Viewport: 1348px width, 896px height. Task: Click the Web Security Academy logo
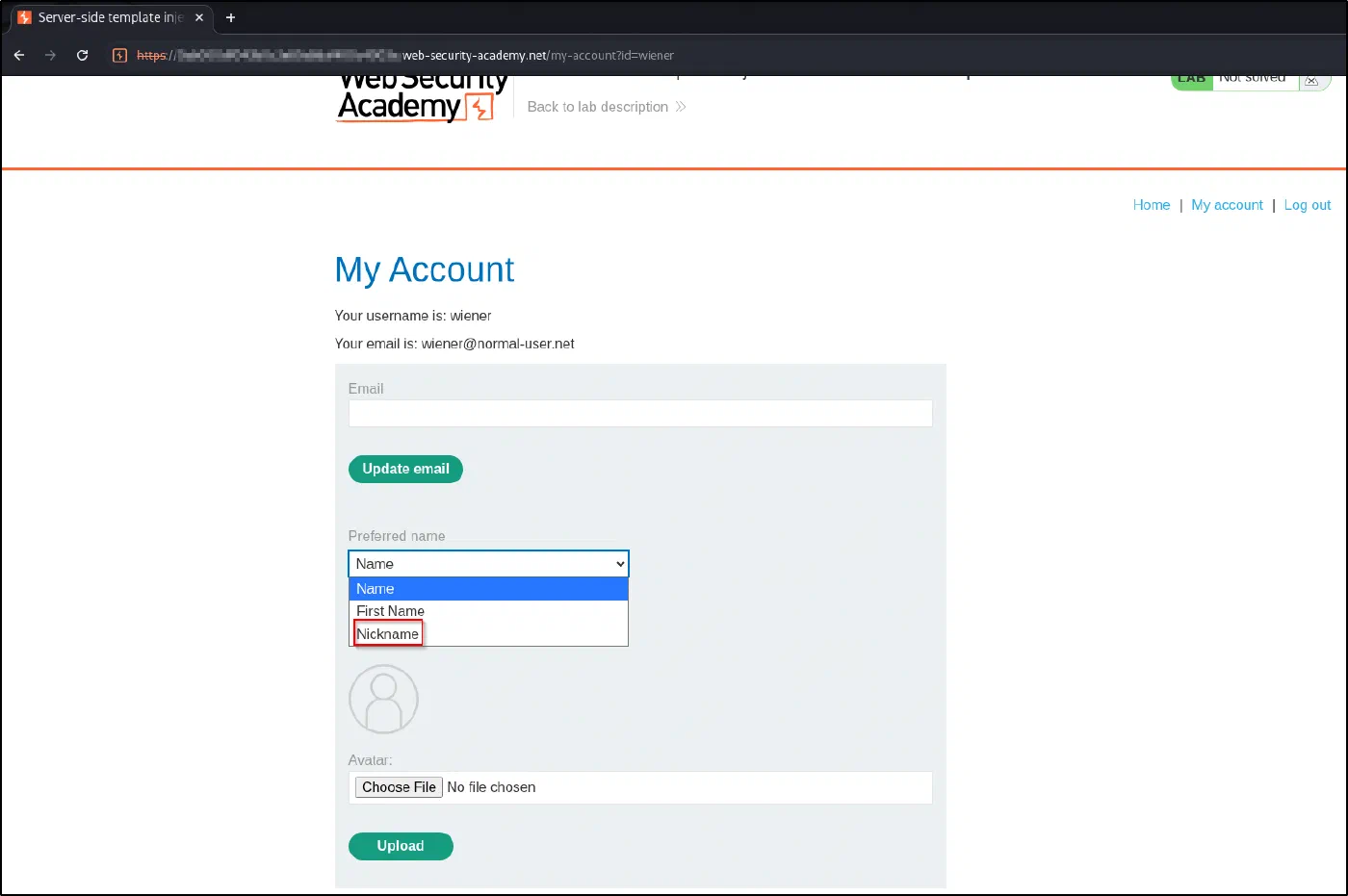[x=421, y=98]
